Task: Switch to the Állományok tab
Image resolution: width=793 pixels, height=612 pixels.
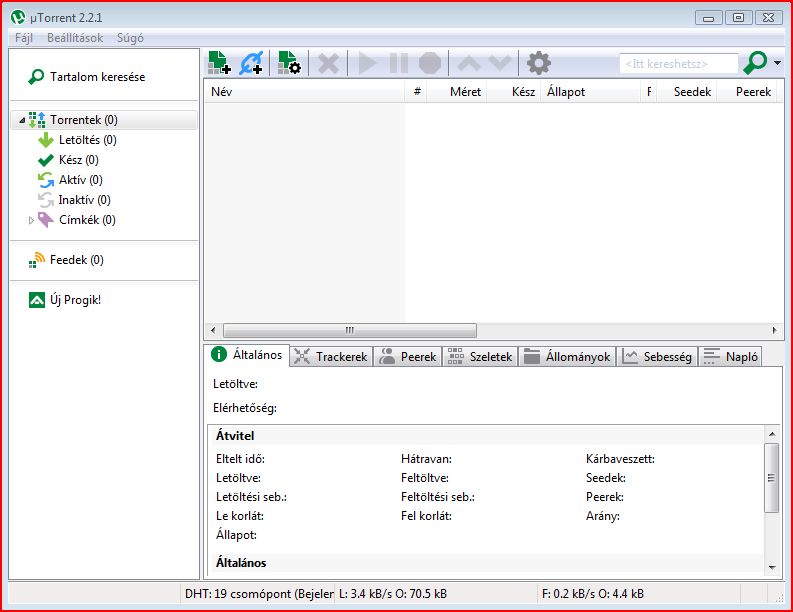Action: [567, 357]
